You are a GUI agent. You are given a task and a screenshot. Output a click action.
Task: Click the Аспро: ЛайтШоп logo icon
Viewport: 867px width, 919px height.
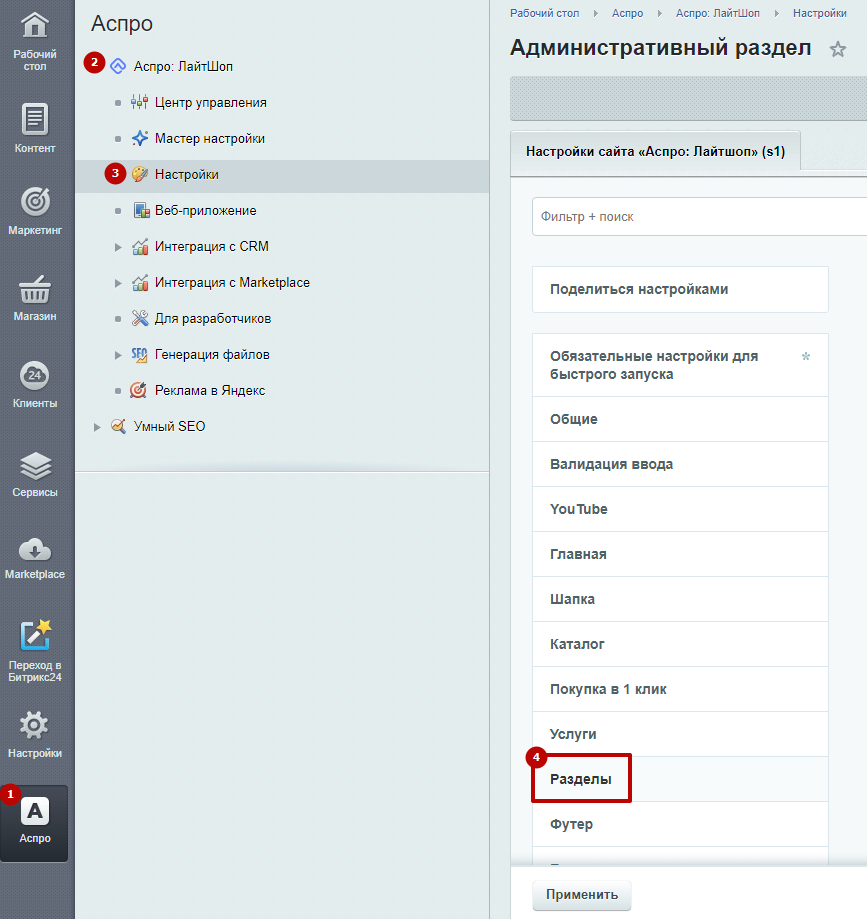click(118, 66)
